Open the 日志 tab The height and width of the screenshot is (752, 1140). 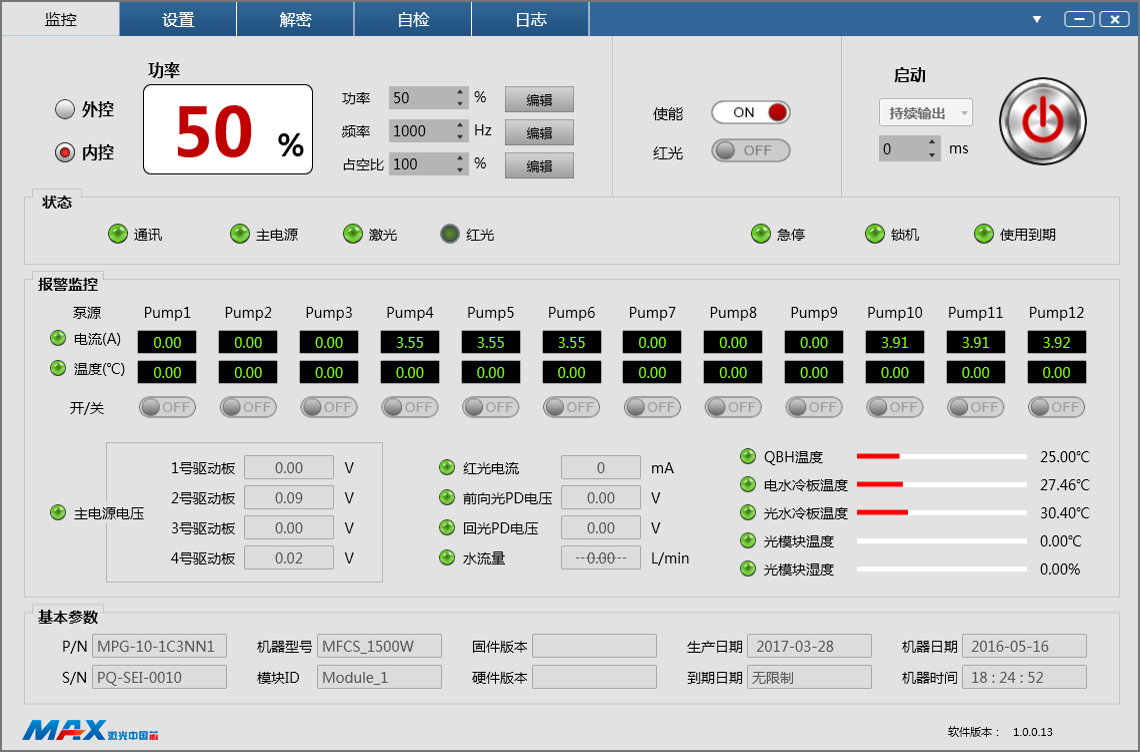(530, 19)
